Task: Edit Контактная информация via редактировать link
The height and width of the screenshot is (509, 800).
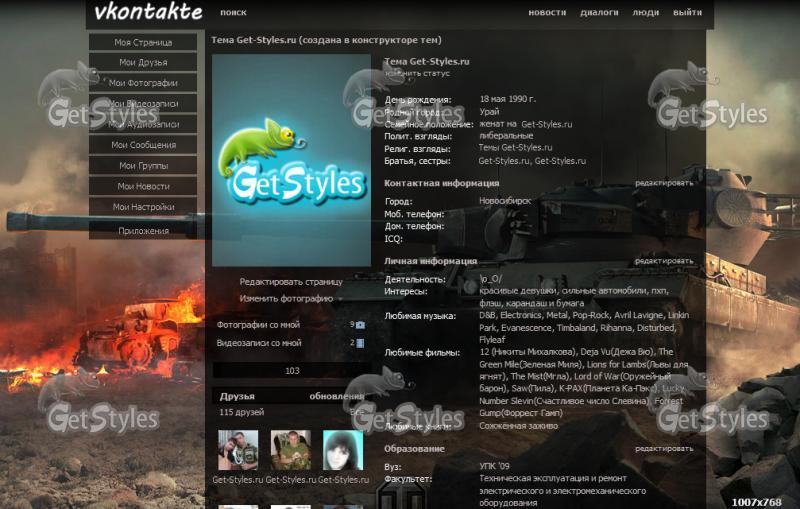Action: [663, 183]
